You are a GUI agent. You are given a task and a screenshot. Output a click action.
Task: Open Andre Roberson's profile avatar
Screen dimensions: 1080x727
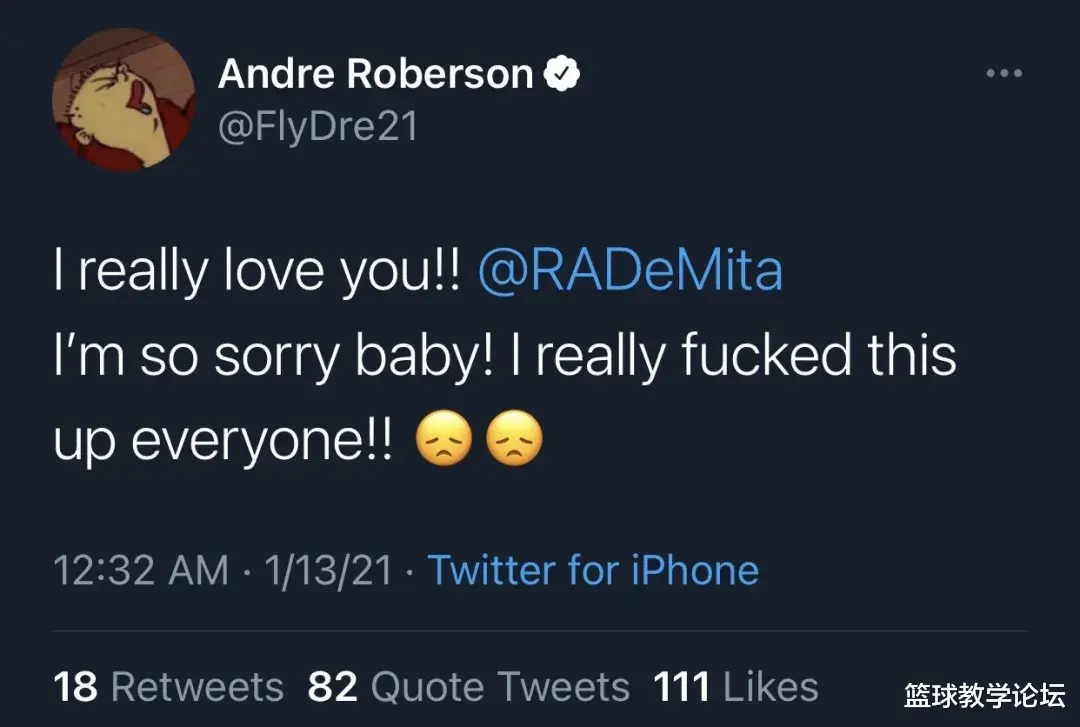(x=124, y=100)
